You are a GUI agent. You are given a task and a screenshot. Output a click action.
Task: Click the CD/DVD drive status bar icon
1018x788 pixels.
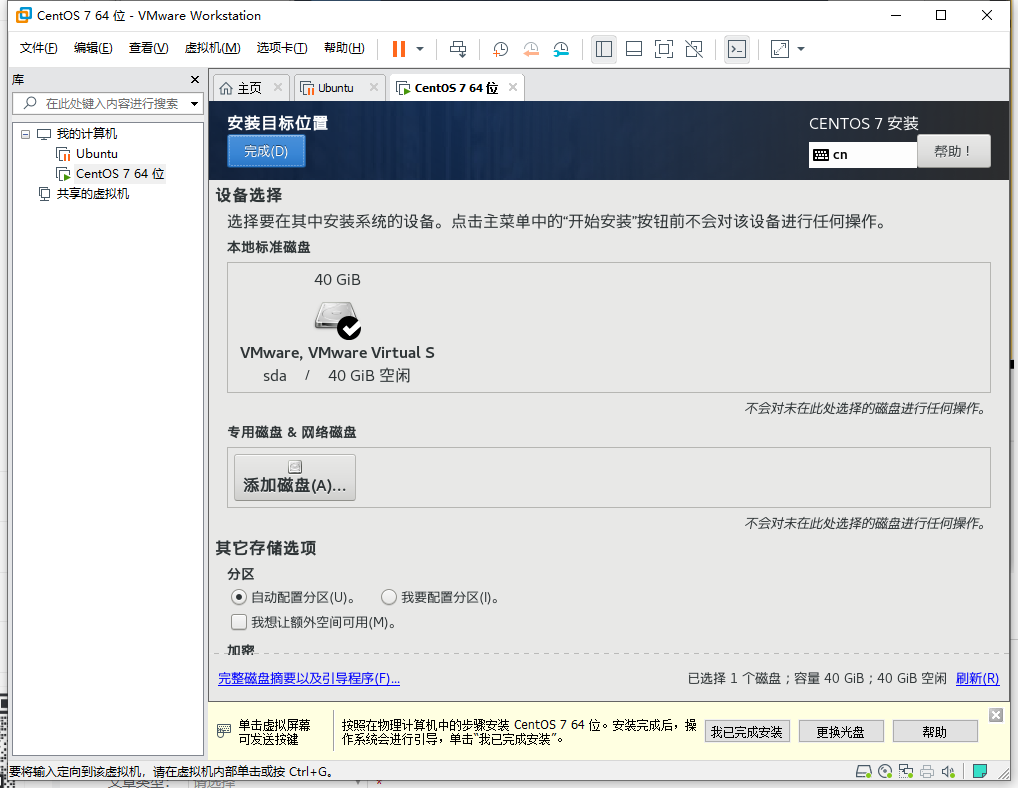pos(885,771)
